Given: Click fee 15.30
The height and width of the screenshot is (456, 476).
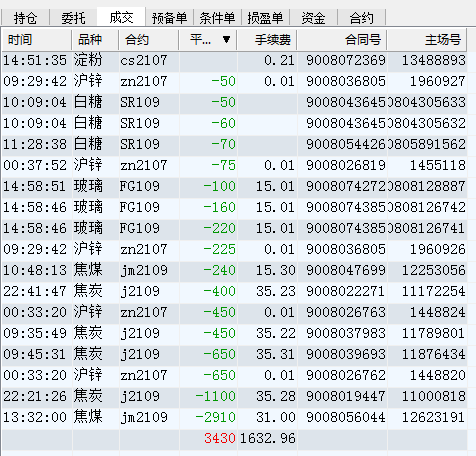Looking at the screenshot, I should (x=276, y=270).
